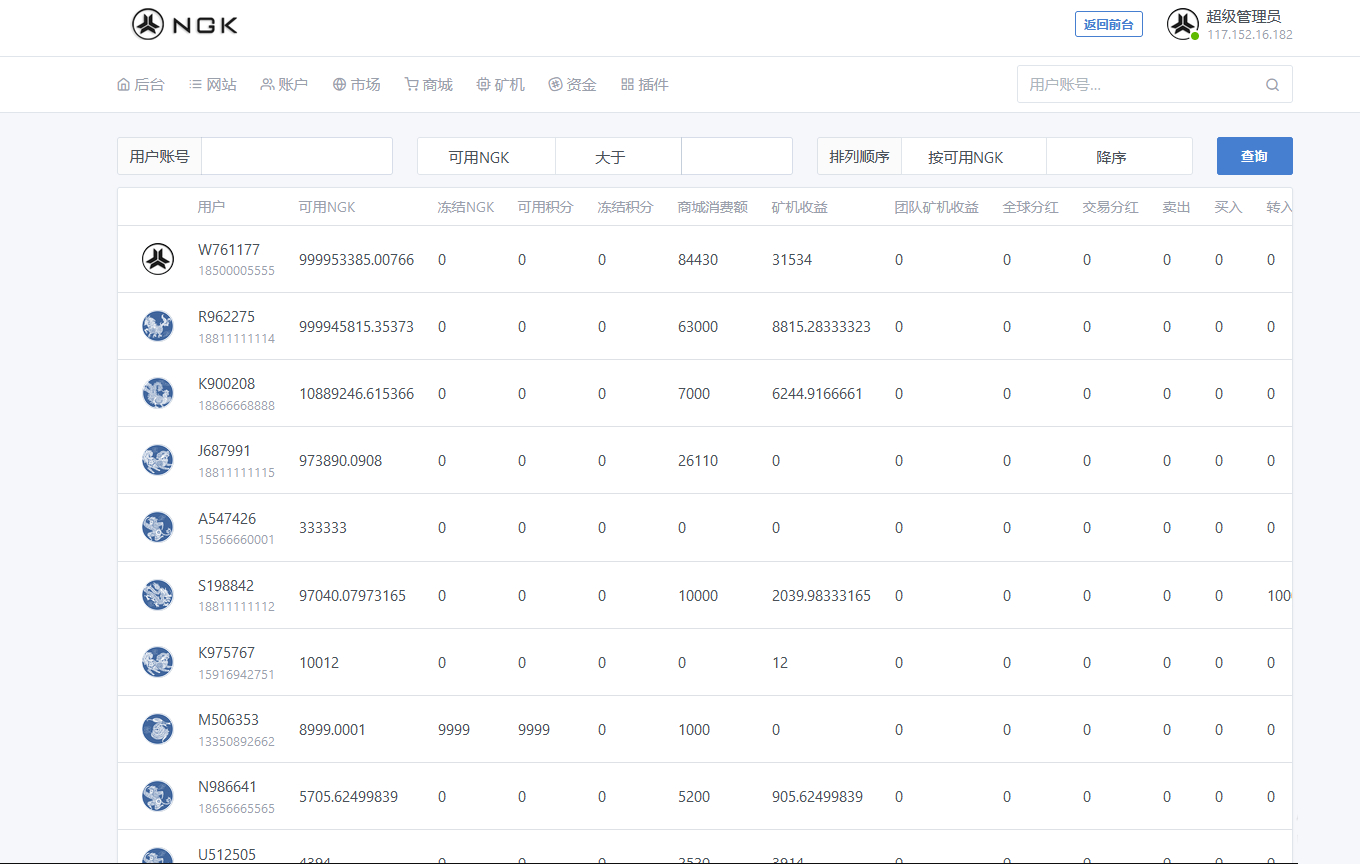Click the search magnifier icon
1360x864 pixels.
[x=1272, y=85]
